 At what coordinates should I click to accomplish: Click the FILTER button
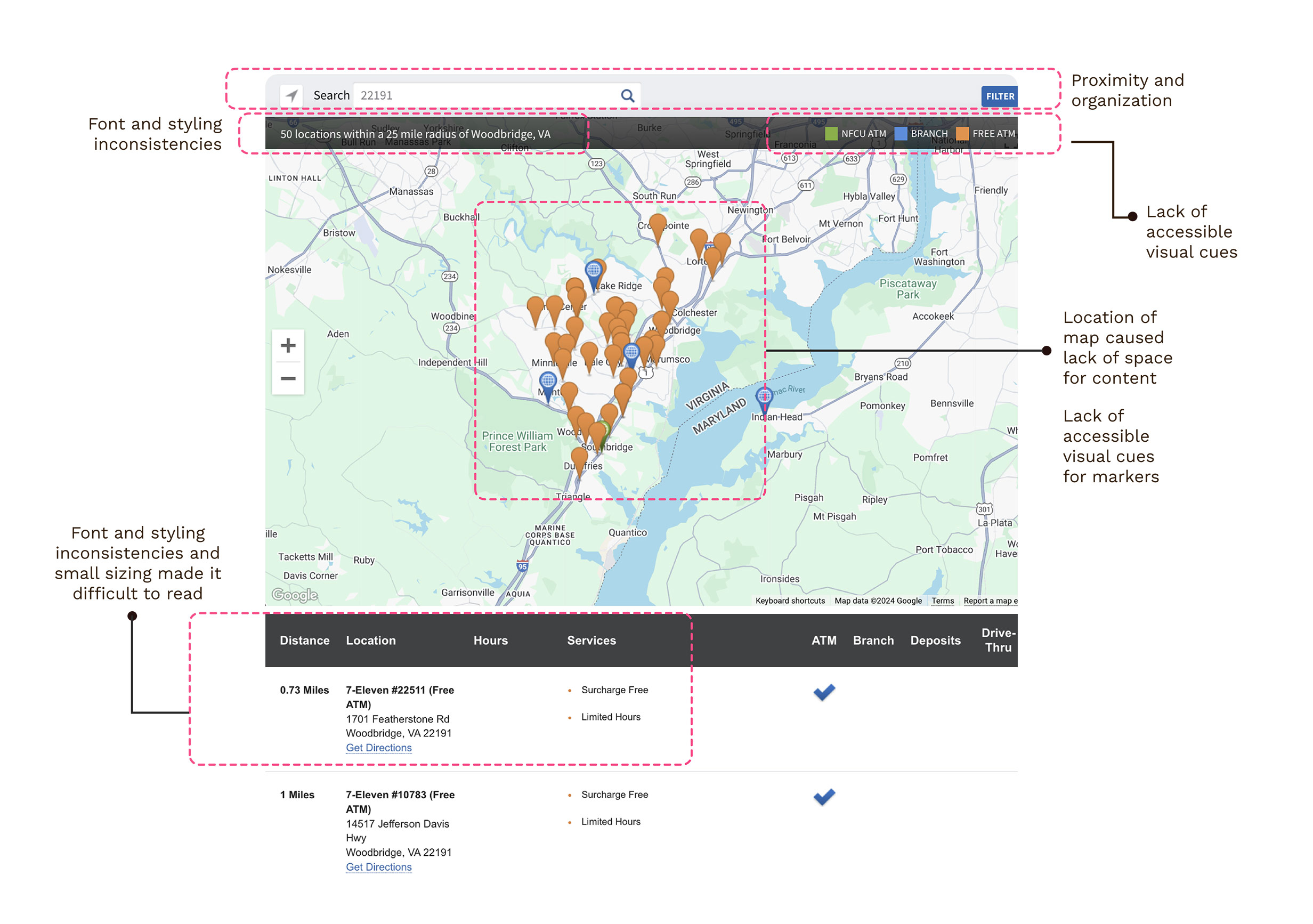point(999,96)
